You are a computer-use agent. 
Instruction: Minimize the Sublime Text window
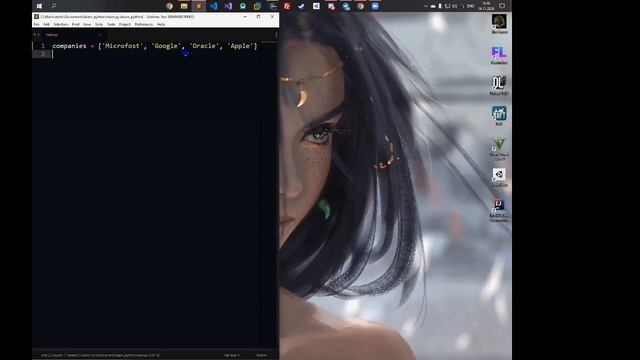pyautogui.click(x=245, y=17)
